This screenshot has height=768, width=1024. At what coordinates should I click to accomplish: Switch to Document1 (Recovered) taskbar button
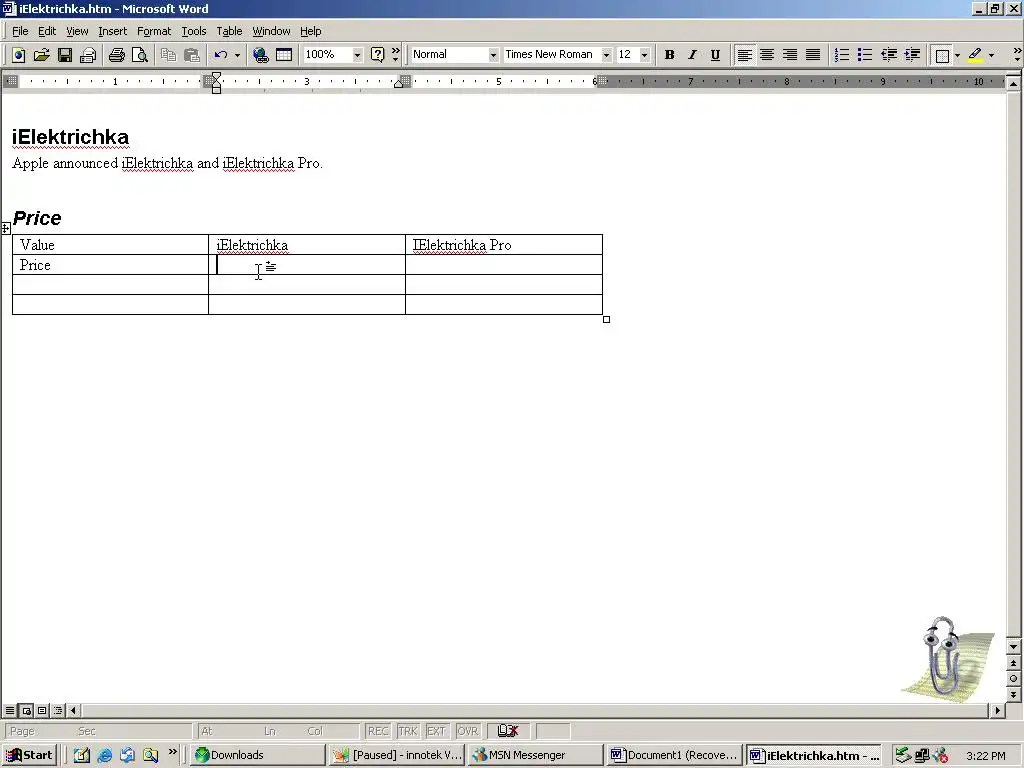(x=675, y=755)
